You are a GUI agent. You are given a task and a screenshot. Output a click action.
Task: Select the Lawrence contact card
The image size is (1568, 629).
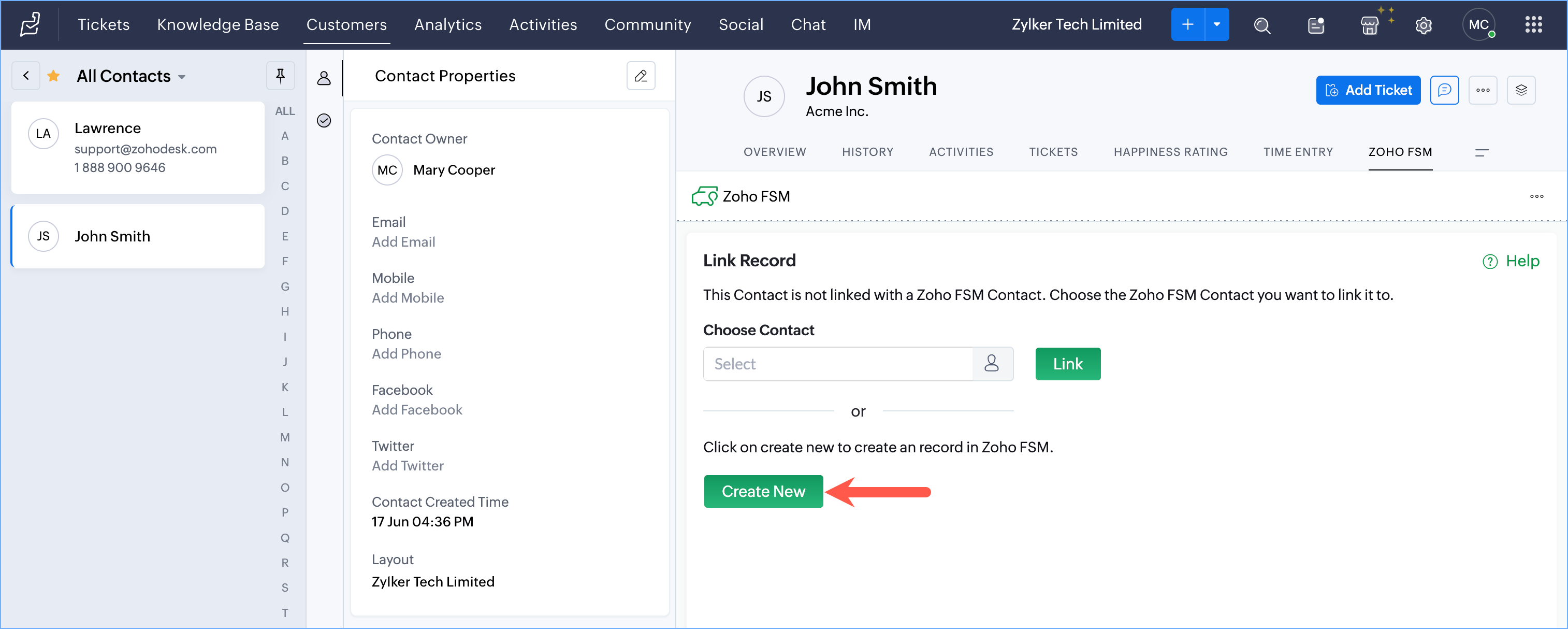138,147
